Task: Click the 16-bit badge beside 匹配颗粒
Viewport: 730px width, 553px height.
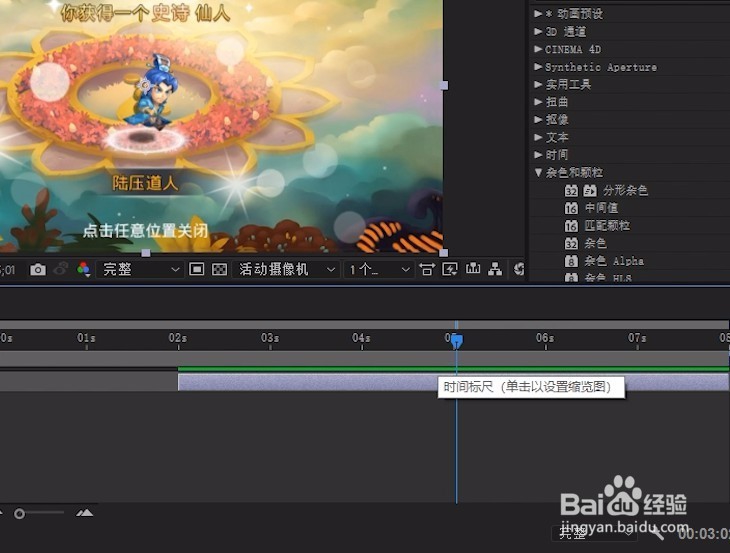Action: coord(571,226)
